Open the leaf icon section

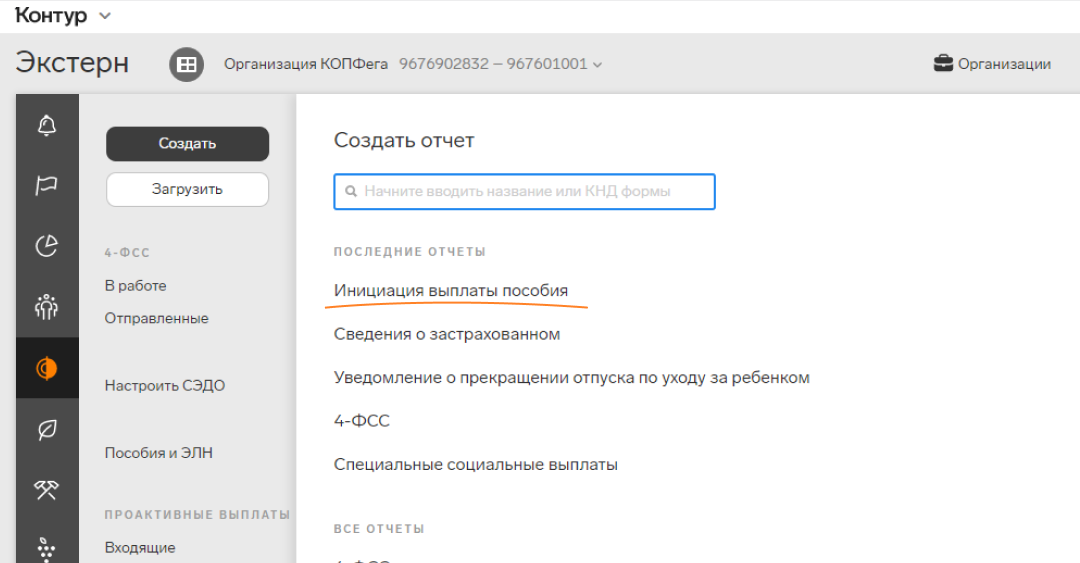tap(47, 429)
